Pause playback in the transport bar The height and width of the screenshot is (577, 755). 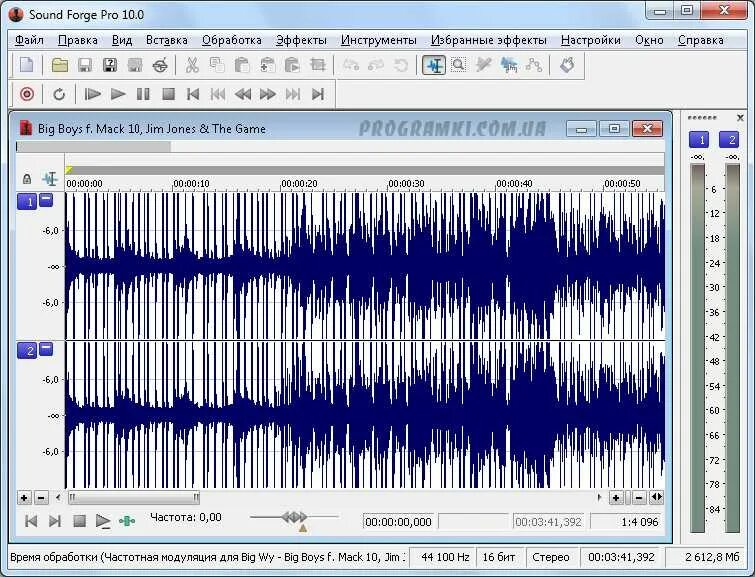[143, 94]
